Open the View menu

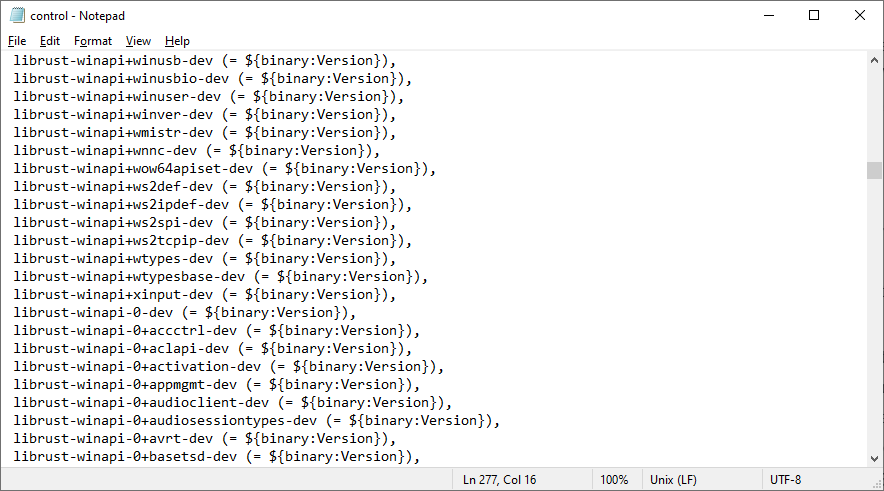coord(138,41)
